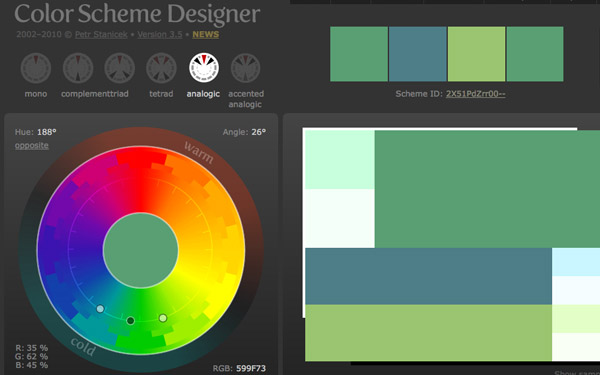This screenshot has height=375, width=600.
Task: Click the opposite hue link
Action: [x=32, y=145]
